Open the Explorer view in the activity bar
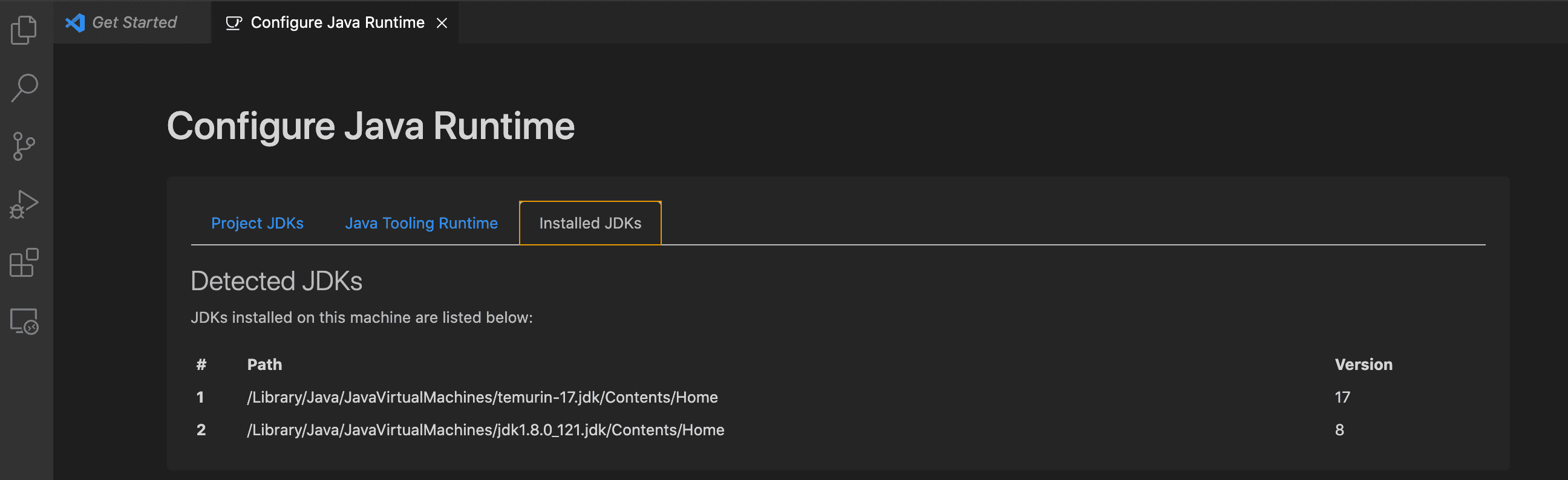The height and width of the screenshot is (480, 1568). click(x=24, y=29)
